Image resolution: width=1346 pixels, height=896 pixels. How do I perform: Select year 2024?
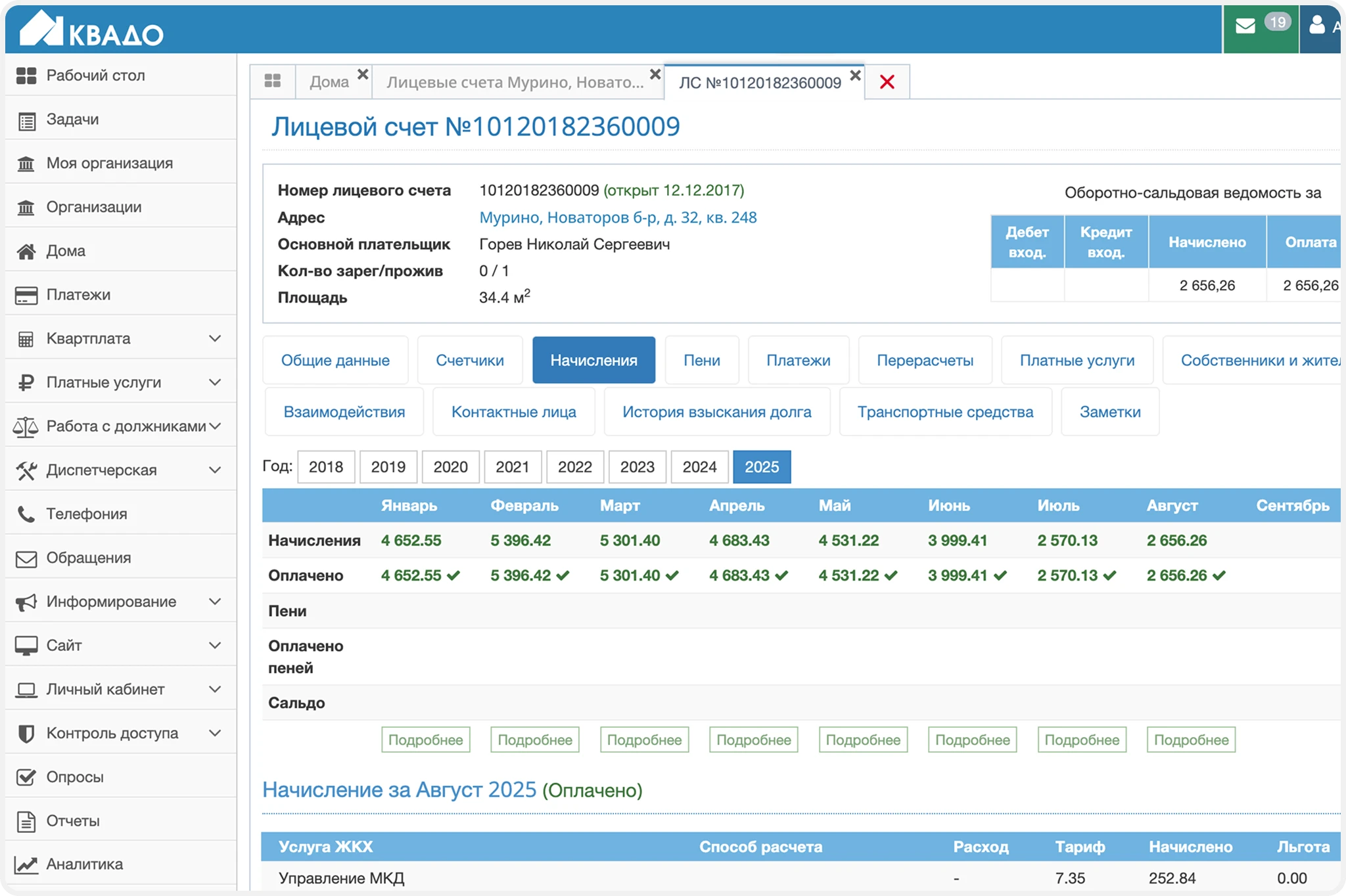(x=699, y=467)
